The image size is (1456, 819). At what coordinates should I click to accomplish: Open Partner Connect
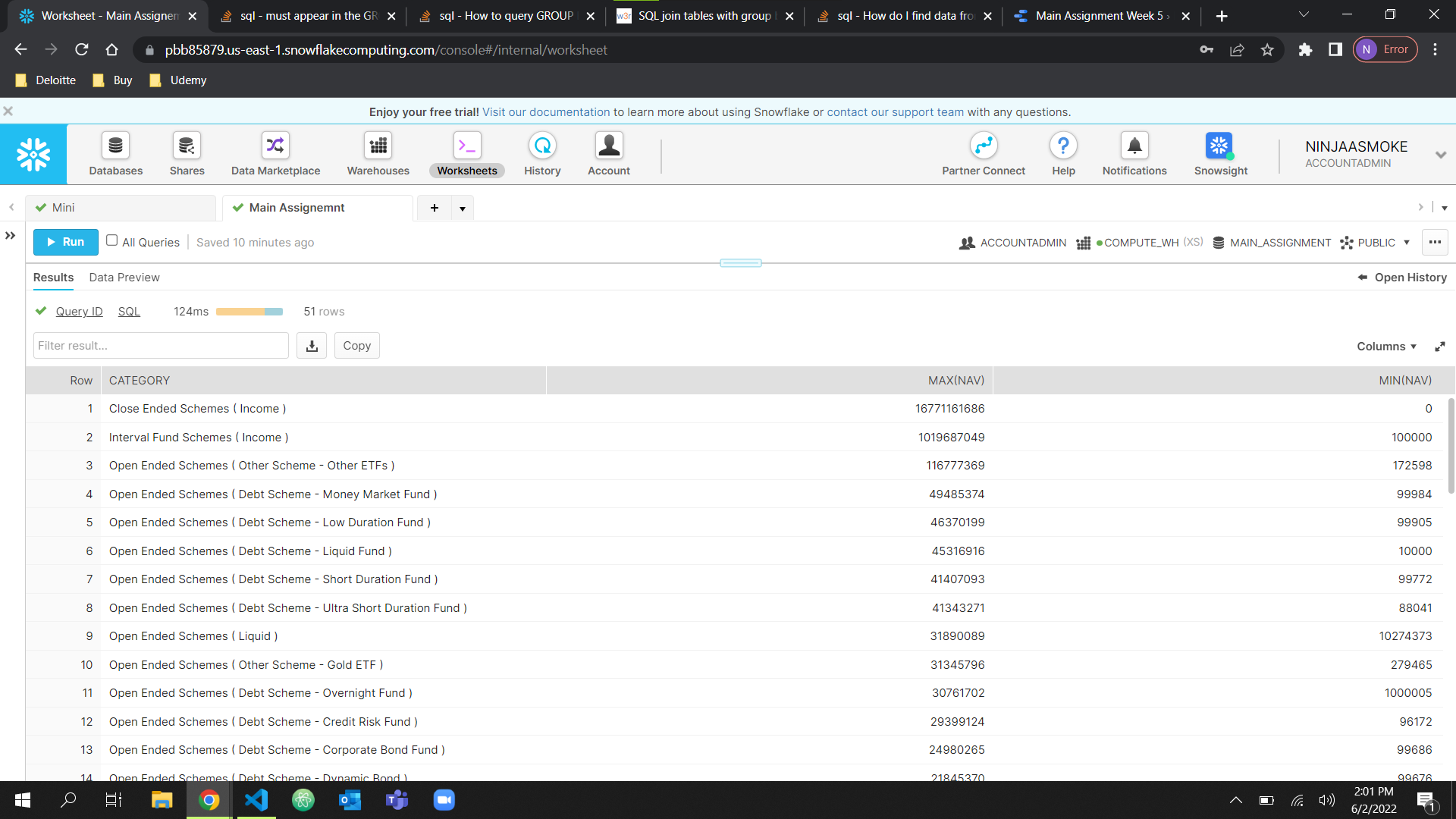pyautogui.click(x=983, y=153)
